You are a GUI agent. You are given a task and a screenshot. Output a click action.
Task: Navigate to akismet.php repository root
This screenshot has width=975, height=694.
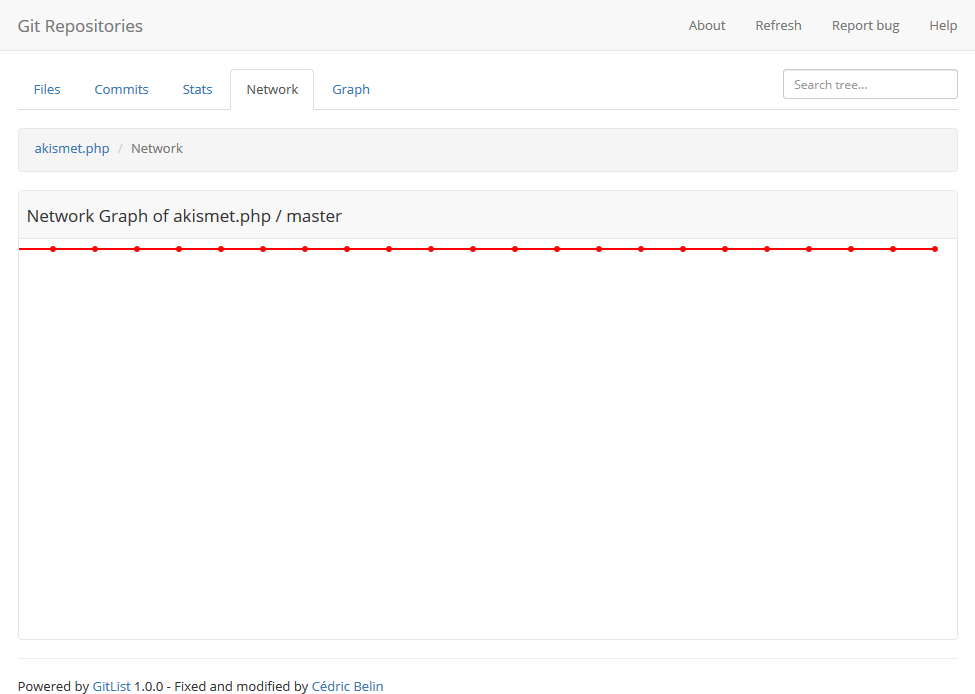[71, 148]
